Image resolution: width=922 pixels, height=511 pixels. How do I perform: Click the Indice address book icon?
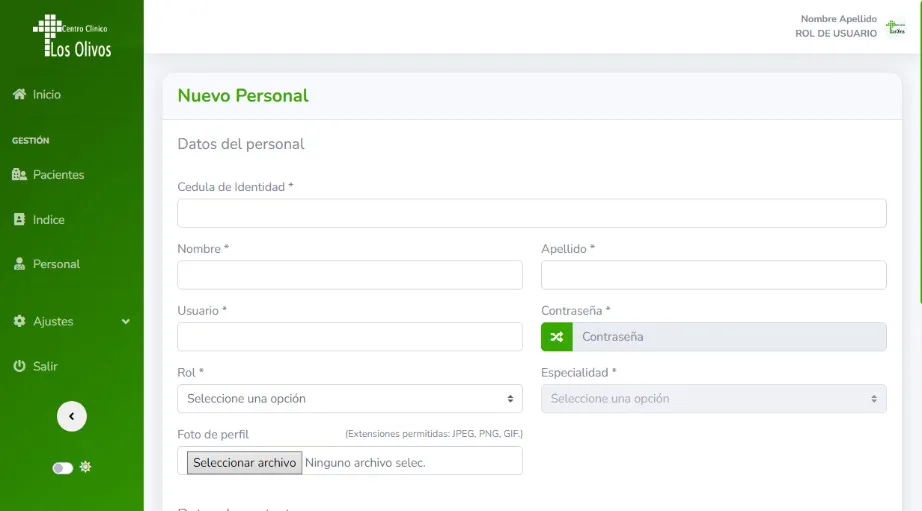[19, 220]
